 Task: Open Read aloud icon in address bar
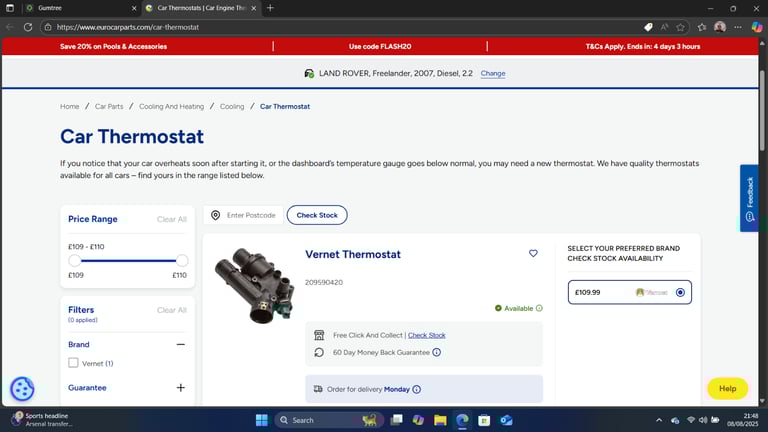point(664,27)
